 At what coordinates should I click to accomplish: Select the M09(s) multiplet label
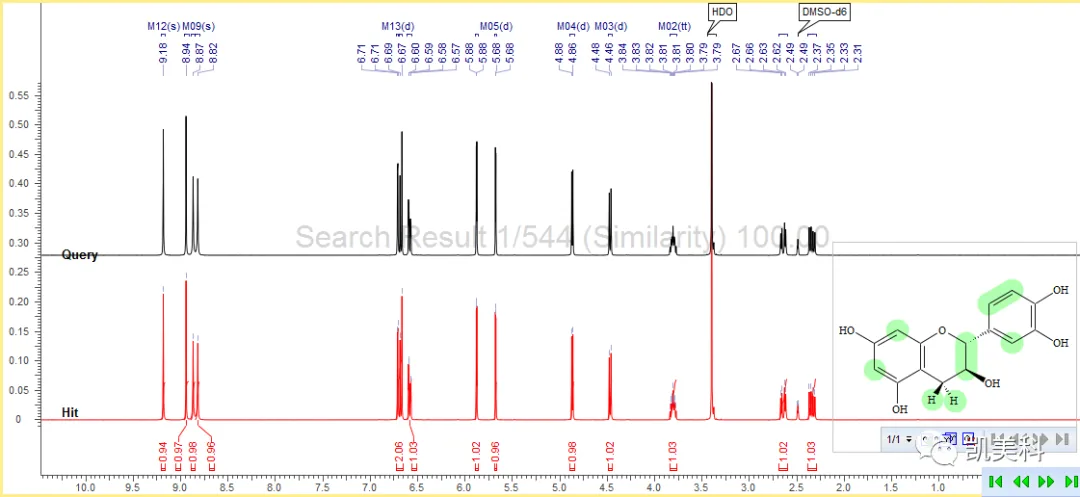[198, 27]
